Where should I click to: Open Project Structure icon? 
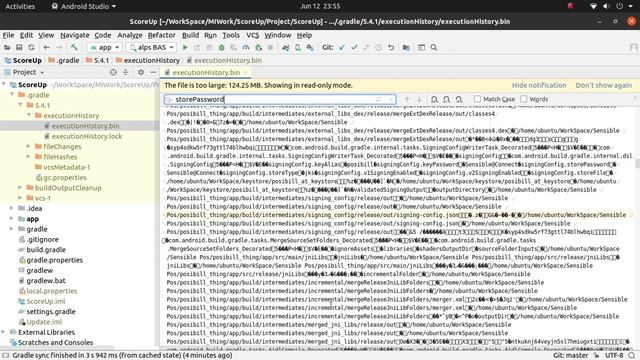(x=406, y=47)
